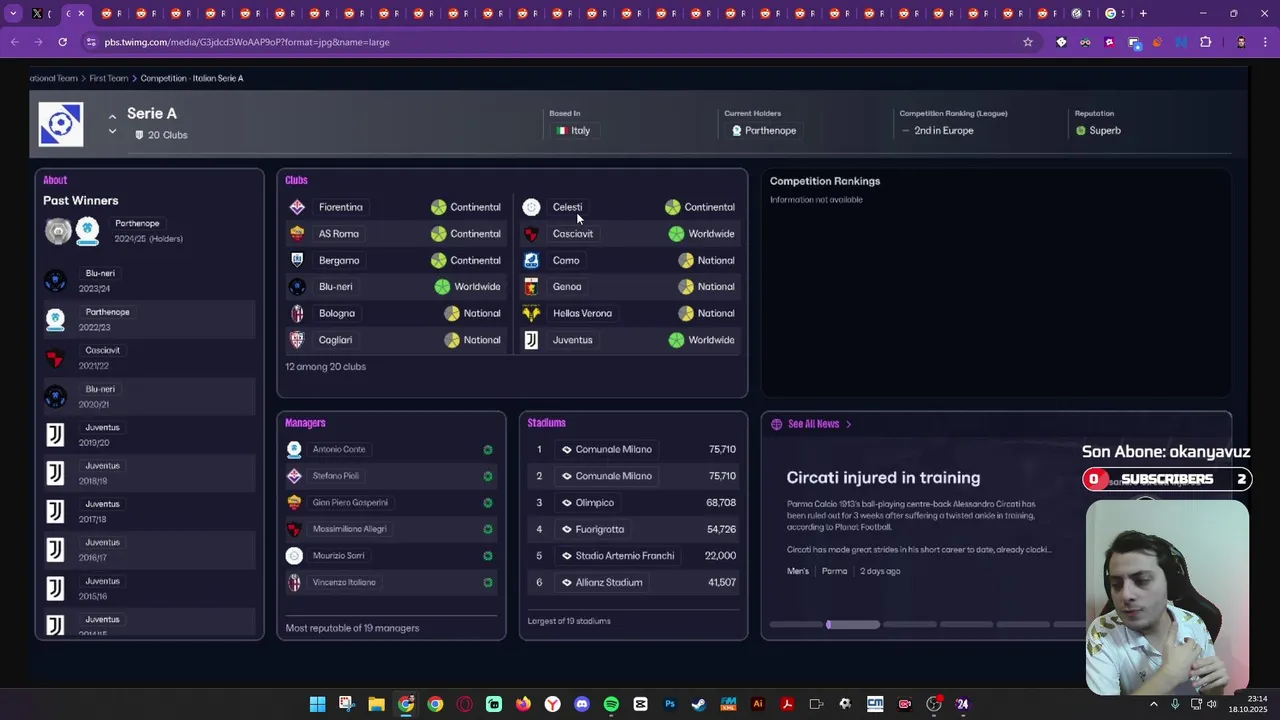Go back to the previous page
This screenshot has height=720, width=1280.
coord(14,42)
